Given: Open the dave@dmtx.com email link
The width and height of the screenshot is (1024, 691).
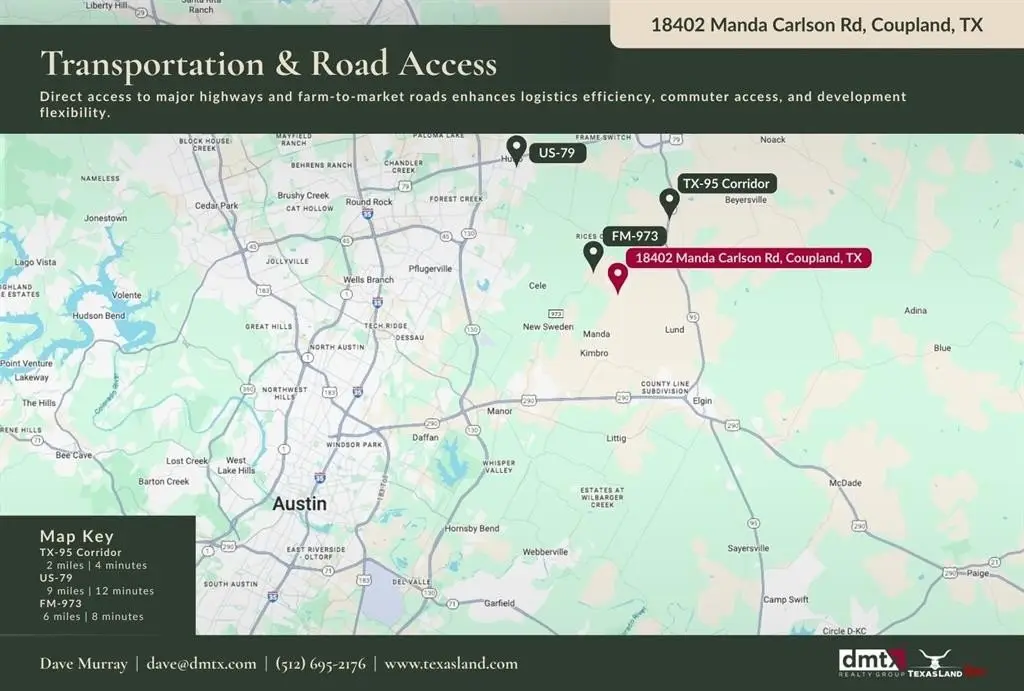Looking at the screenshot, I should click(201, 664).
